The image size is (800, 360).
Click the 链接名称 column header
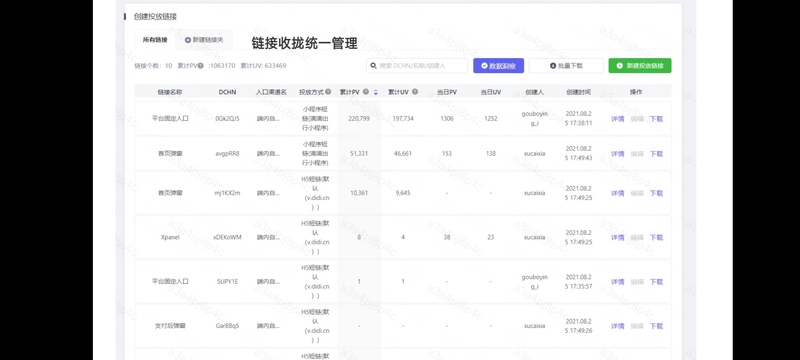(170, 92)
